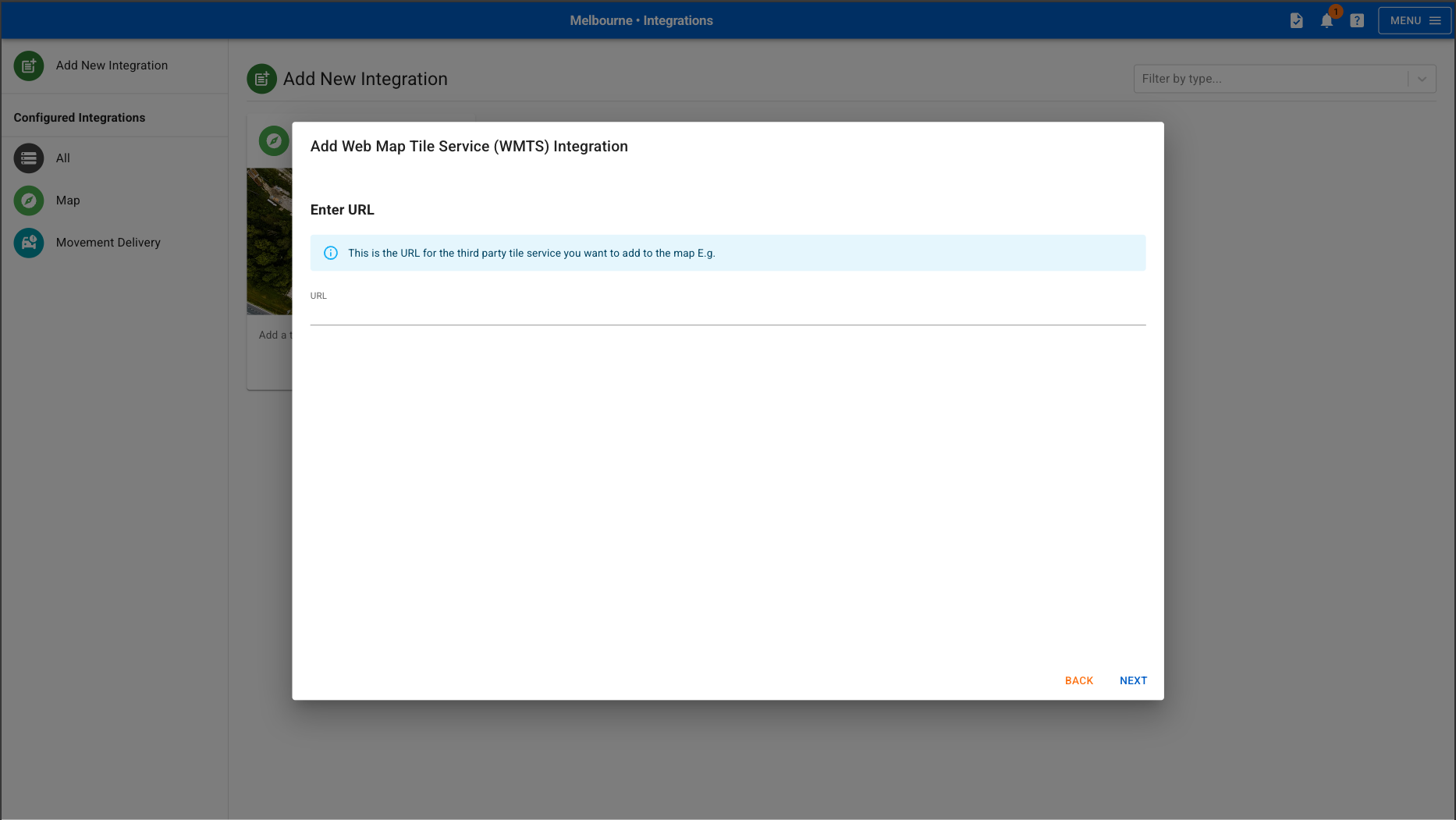
Task: Click the document checkmark icon in header
Action: point(1296,20)
